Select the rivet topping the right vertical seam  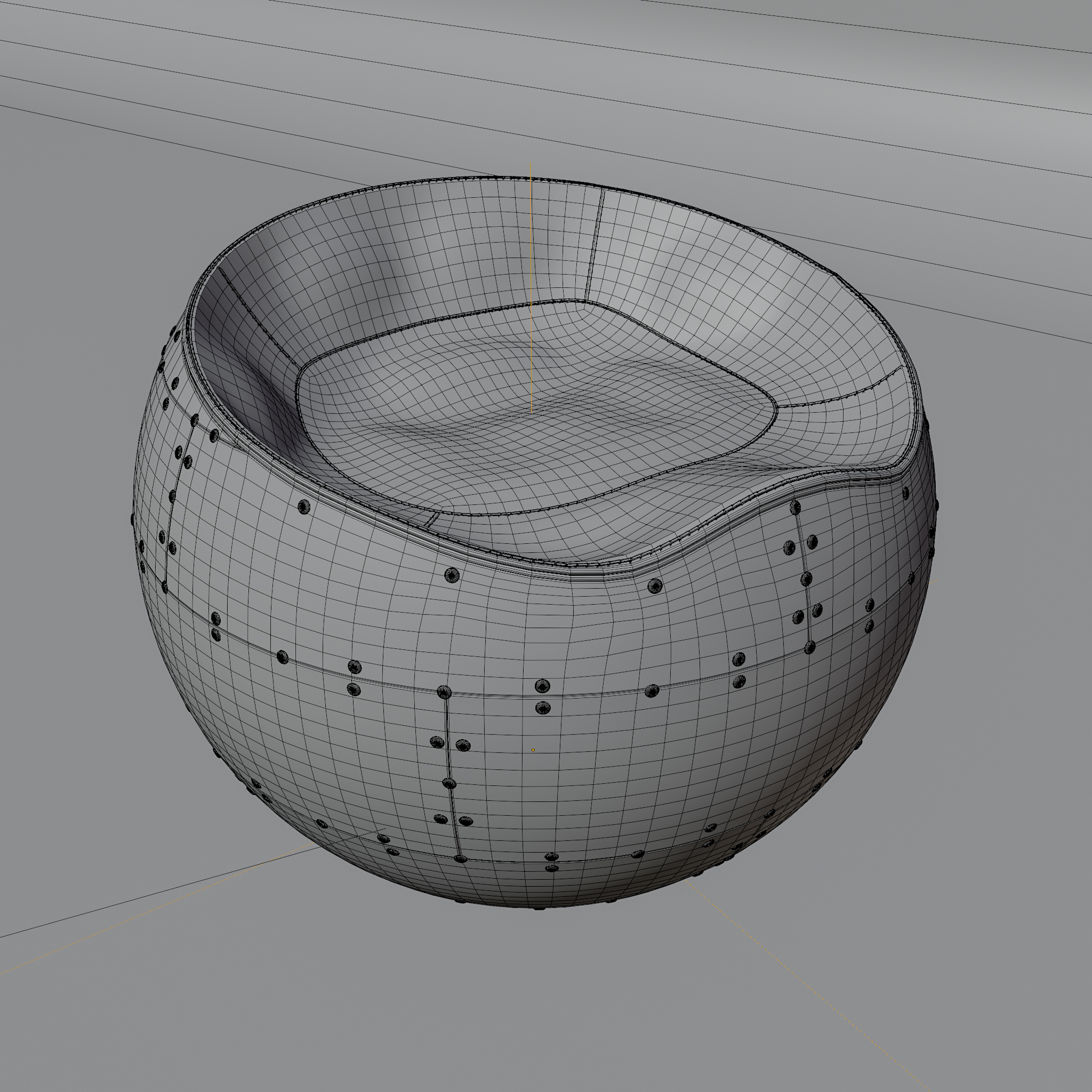coord(795,507)
